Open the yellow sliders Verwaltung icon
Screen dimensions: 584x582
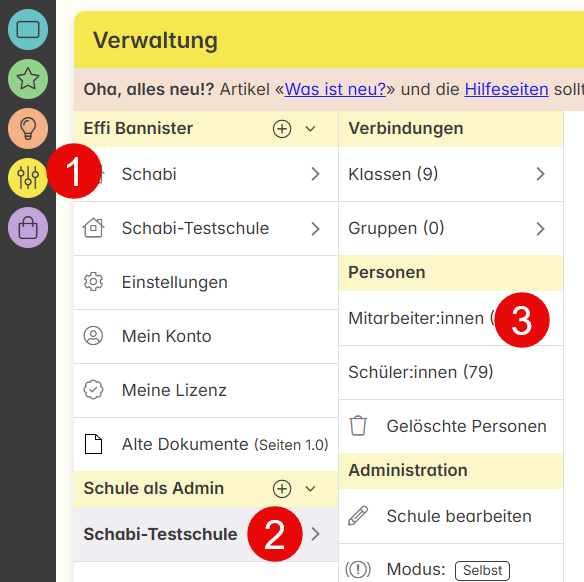pos(28,178)
